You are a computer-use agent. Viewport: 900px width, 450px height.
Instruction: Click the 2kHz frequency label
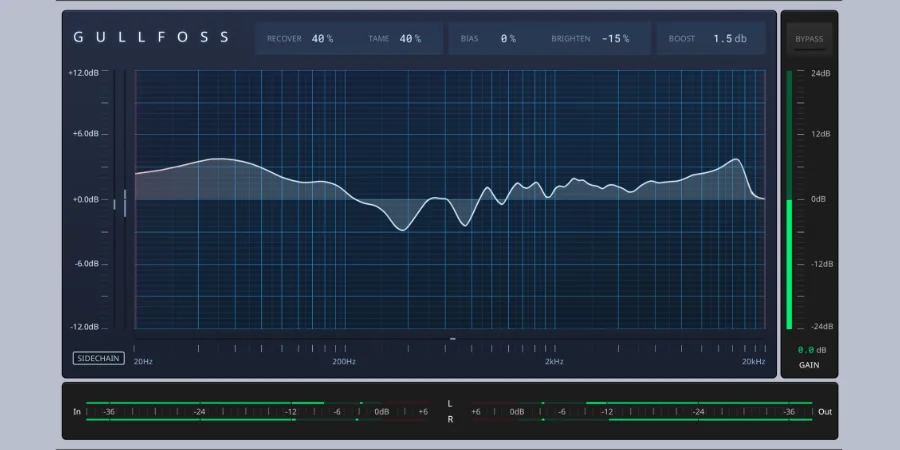(554, 362)
